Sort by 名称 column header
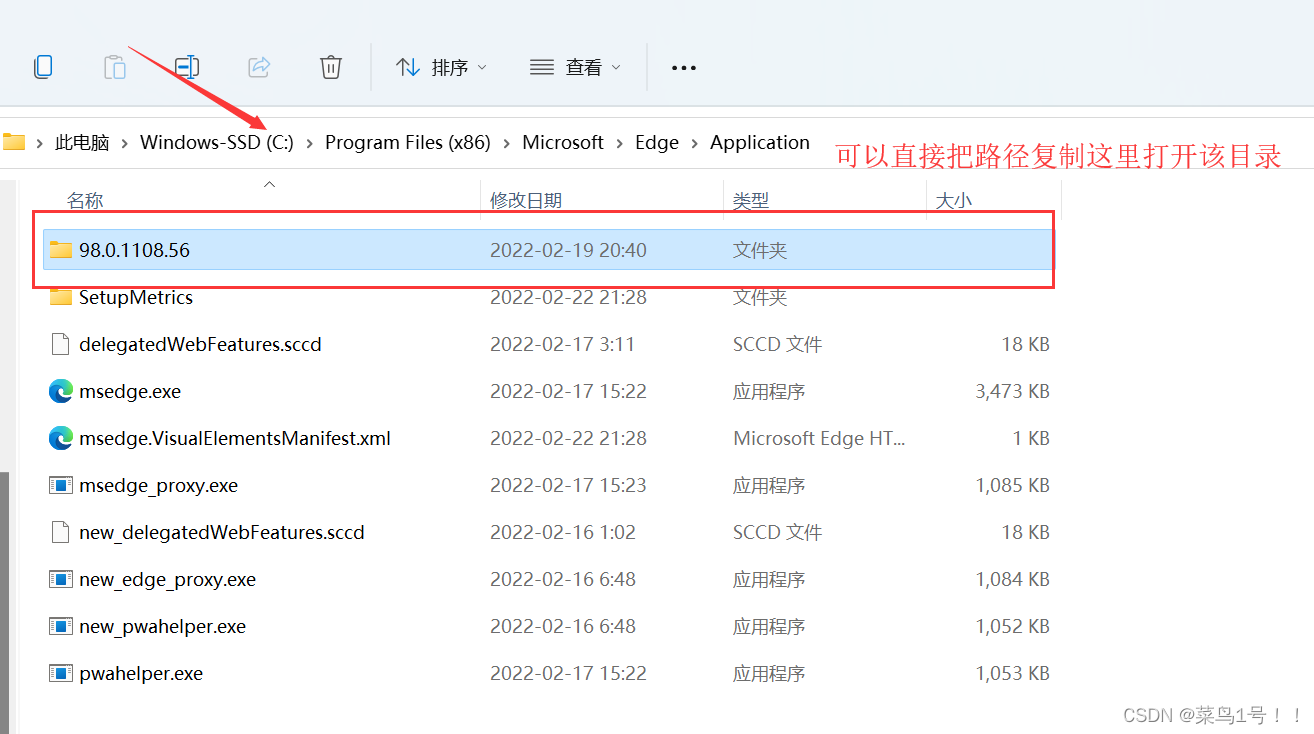The height and width of the screenshot is (734, 1314). (x=85, y=201)
